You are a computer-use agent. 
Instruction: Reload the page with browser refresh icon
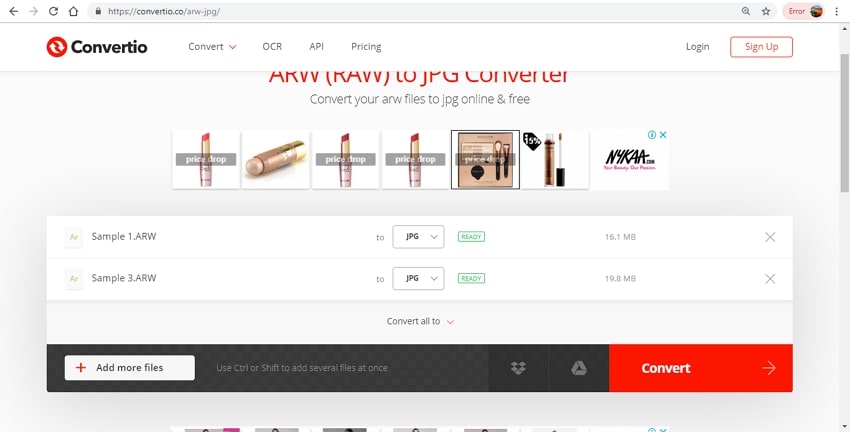click(51, 11)
